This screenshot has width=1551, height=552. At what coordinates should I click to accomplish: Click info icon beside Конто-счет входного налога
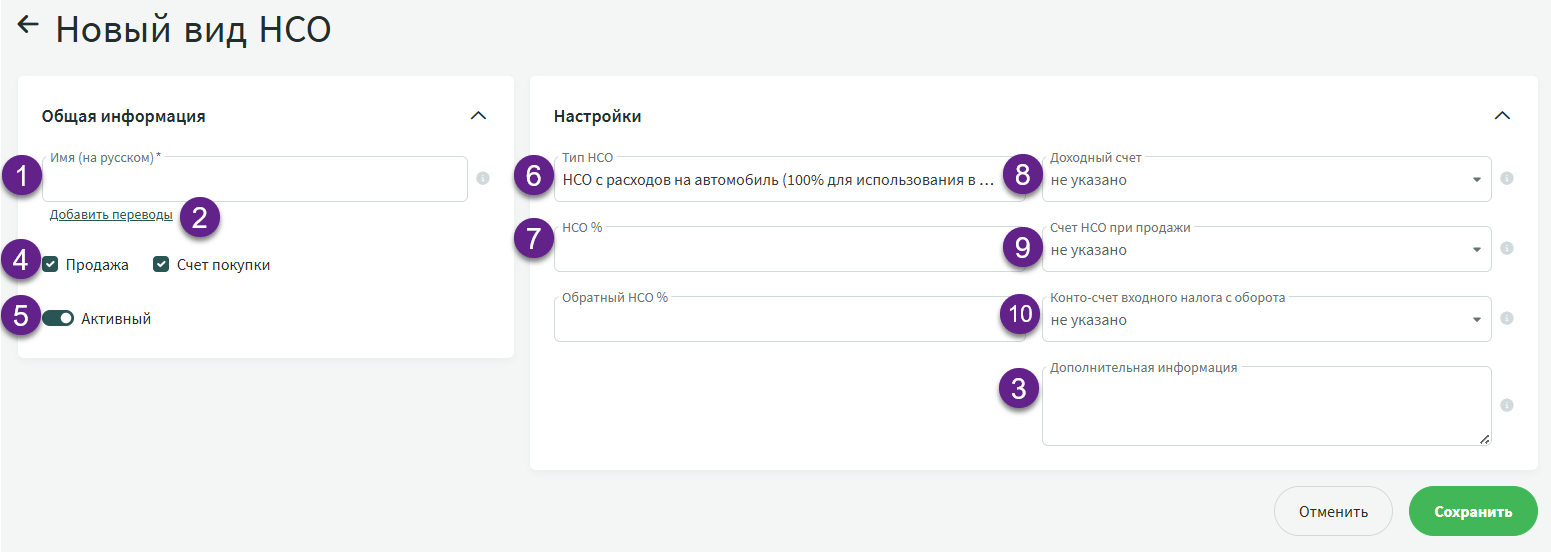click(x=1507, y=319)
